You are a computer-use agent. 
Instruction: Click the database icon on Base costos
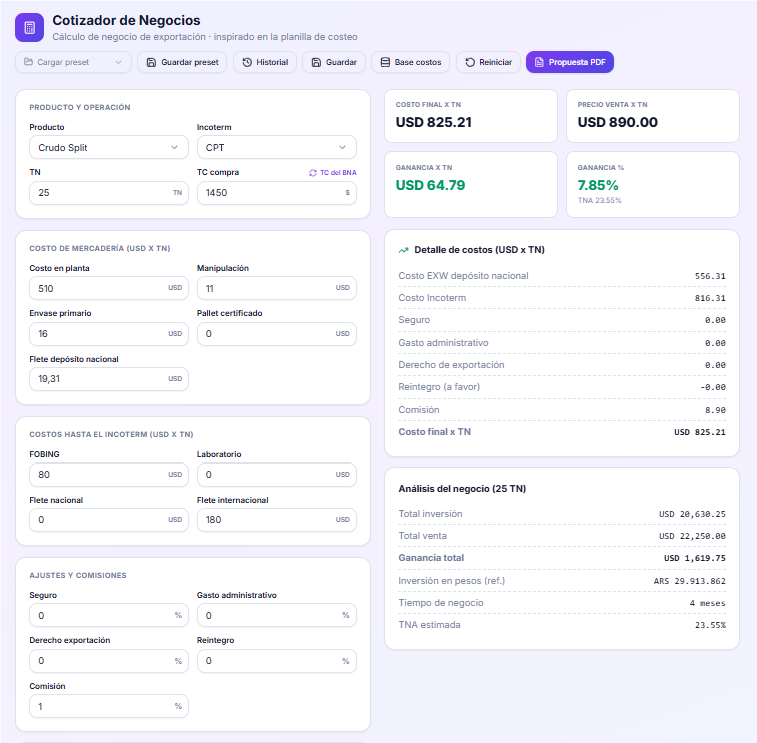(x=385, y=62)
